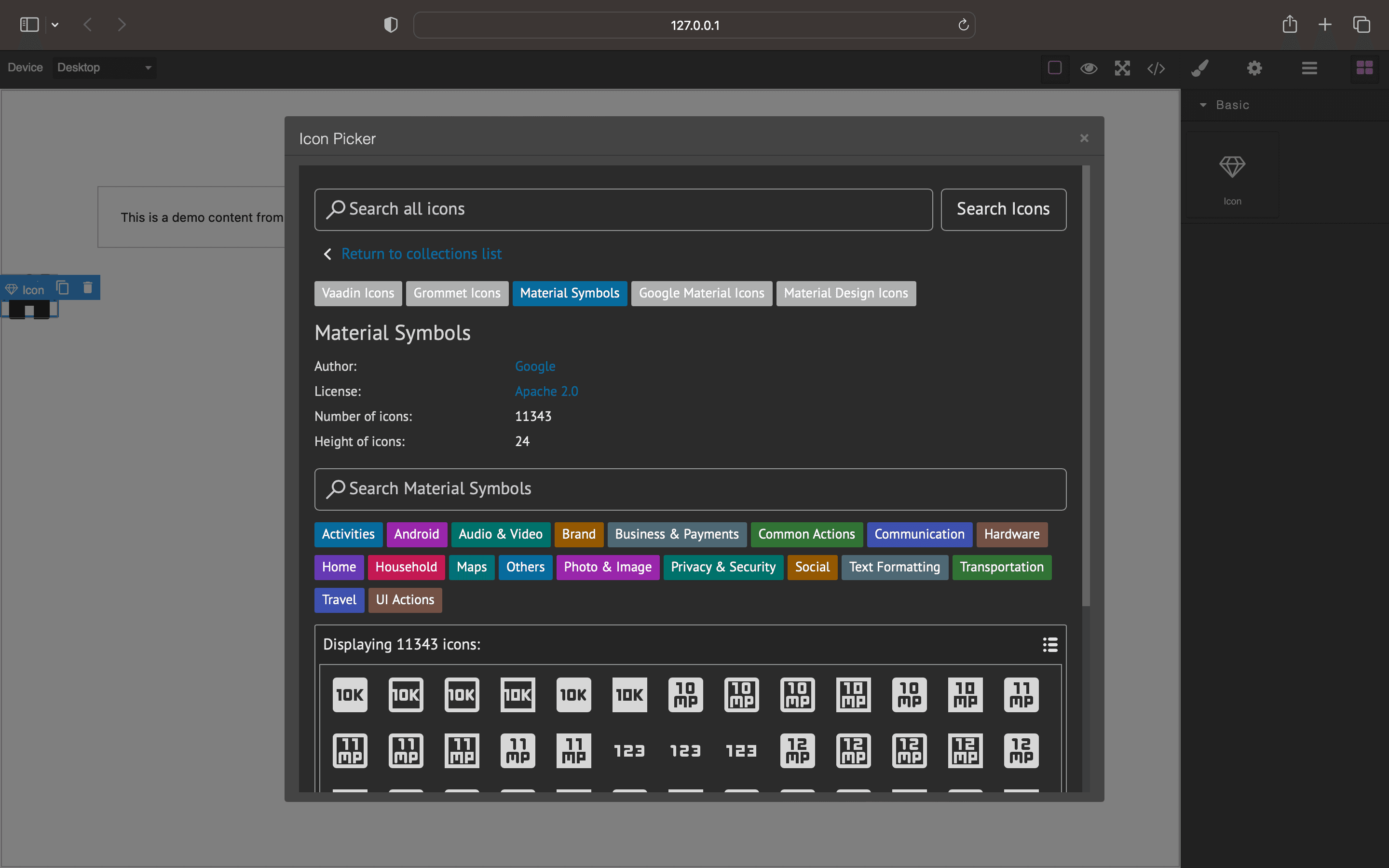Screen dimensions: 1389x868
Task: Enter fullscreen with the expand arrows icon
Action: pyautogui.click(x=1122, y=68)
